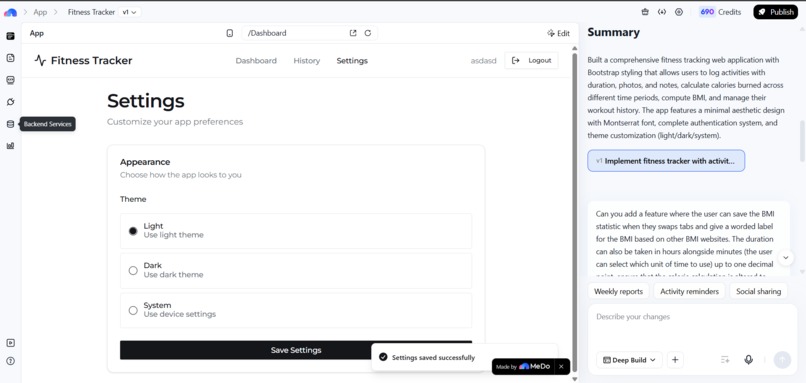Click the plus attachment button in chat
The image size is (806, 383).
coord(675,360)
